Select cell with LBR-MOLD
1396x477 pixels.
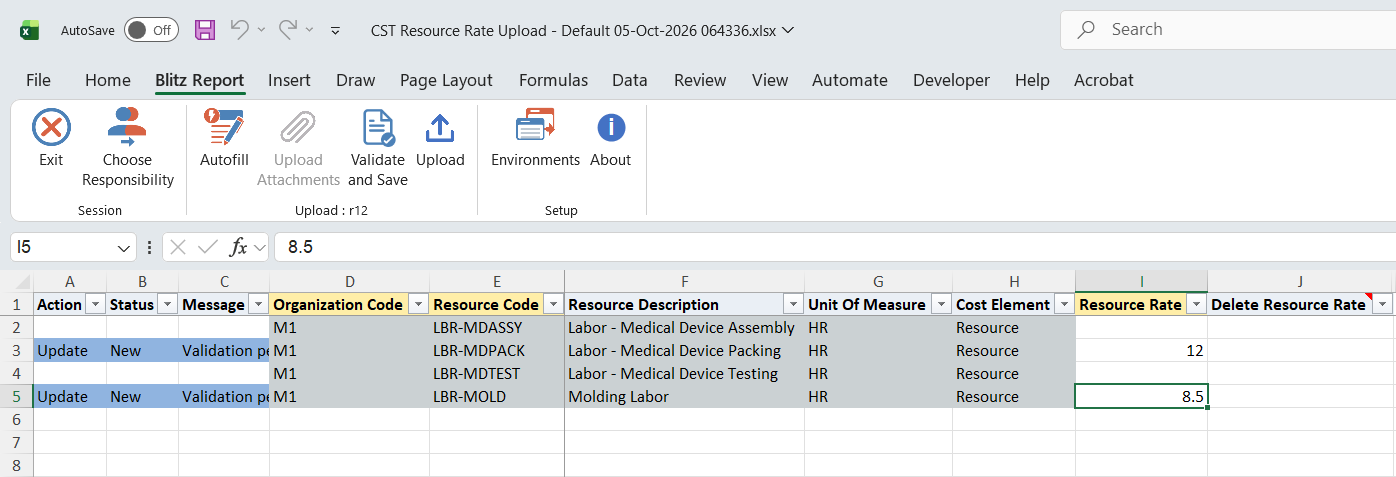point(497,397)
